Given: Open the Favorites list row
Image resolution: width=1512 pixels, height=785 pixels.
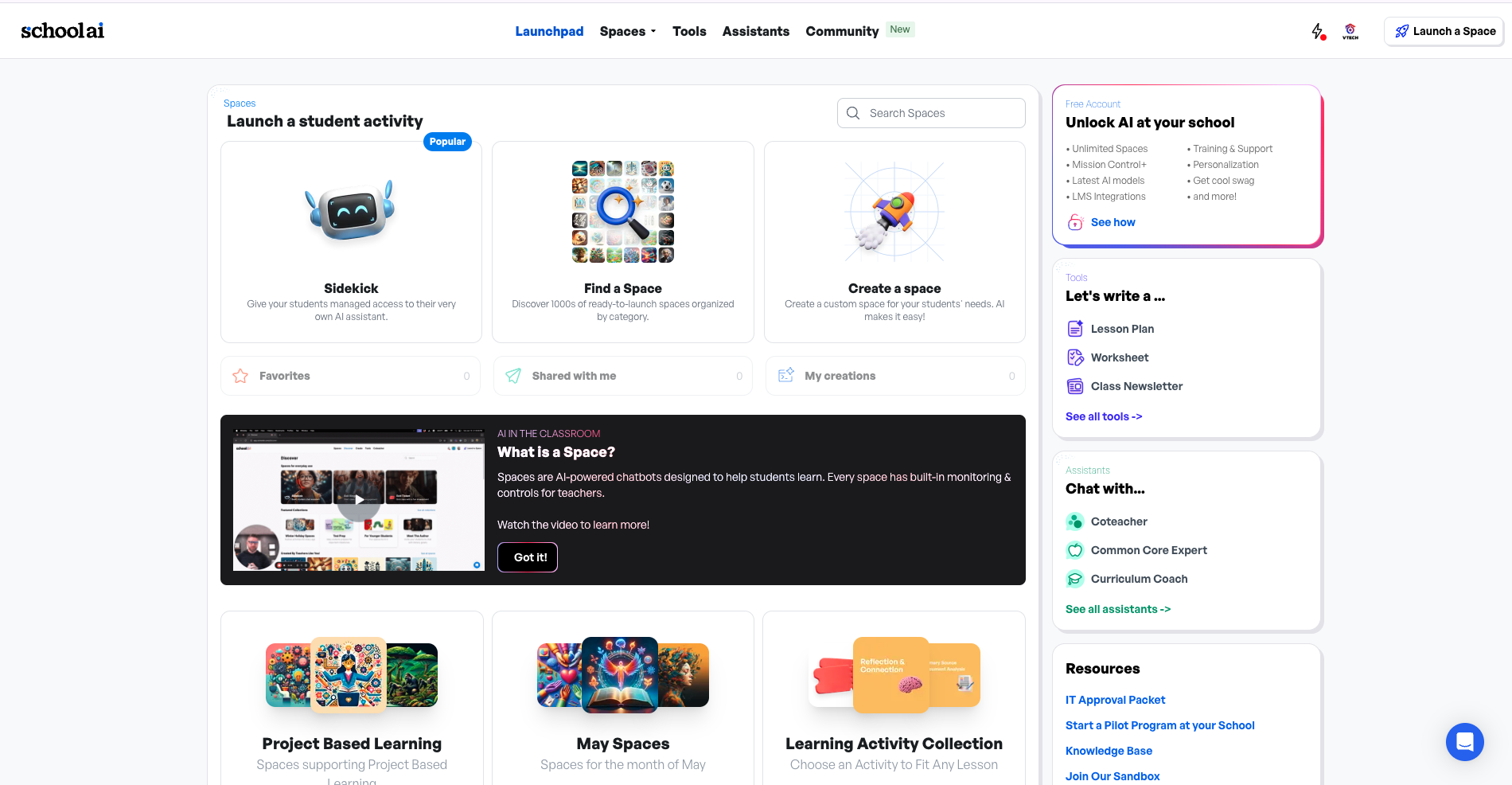Looking at the screenshot, I should (x=351, y=376).
